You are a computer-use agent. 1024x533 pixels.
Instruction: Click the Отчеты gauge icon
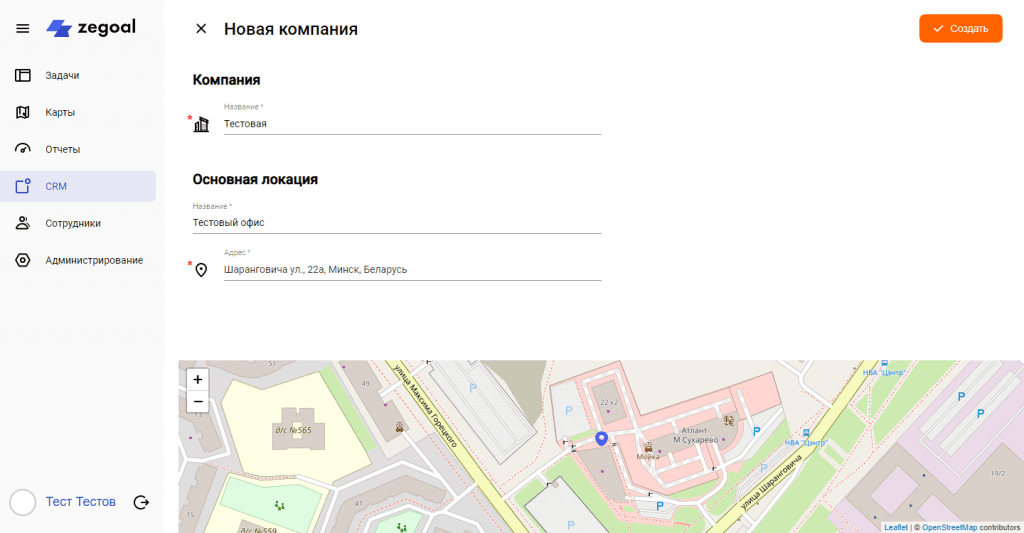click(23, 149)
